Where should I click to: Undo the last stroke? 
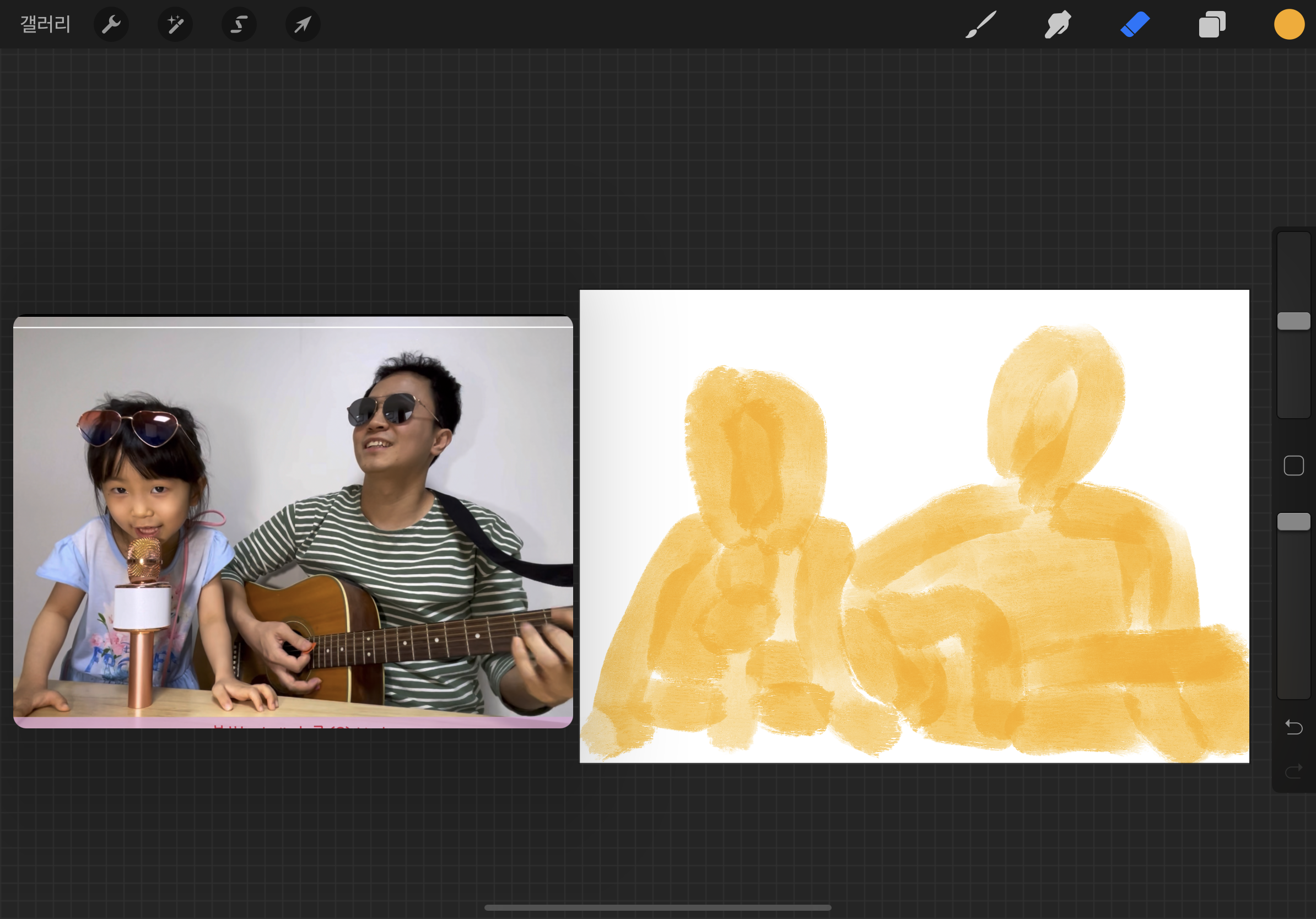pyautogui.click(x=1293, y=727)
